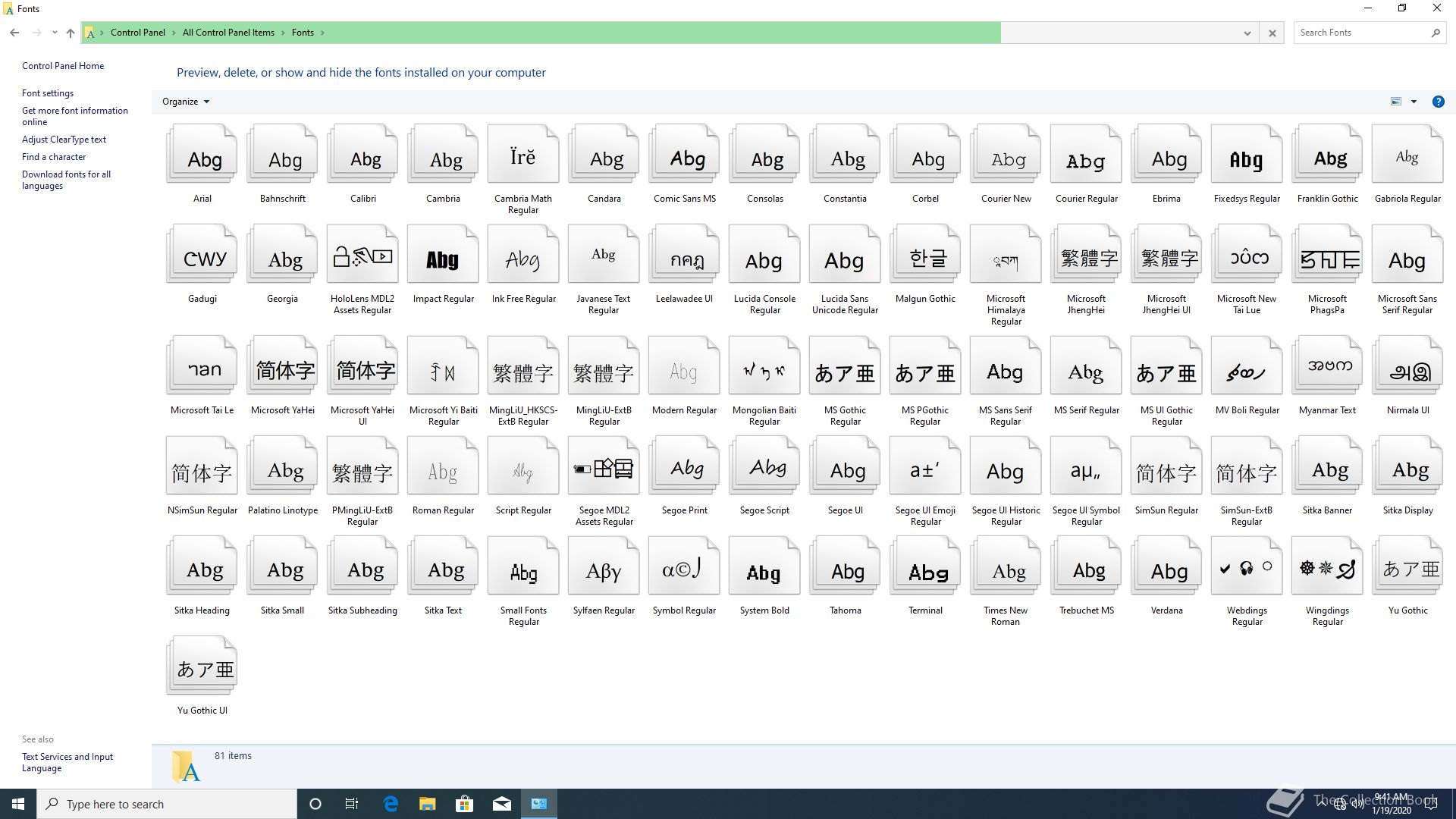Viewport: 1456px width, 819px height.
Task: Open Text Services and Input Language link
Action: tap(67, 762)
